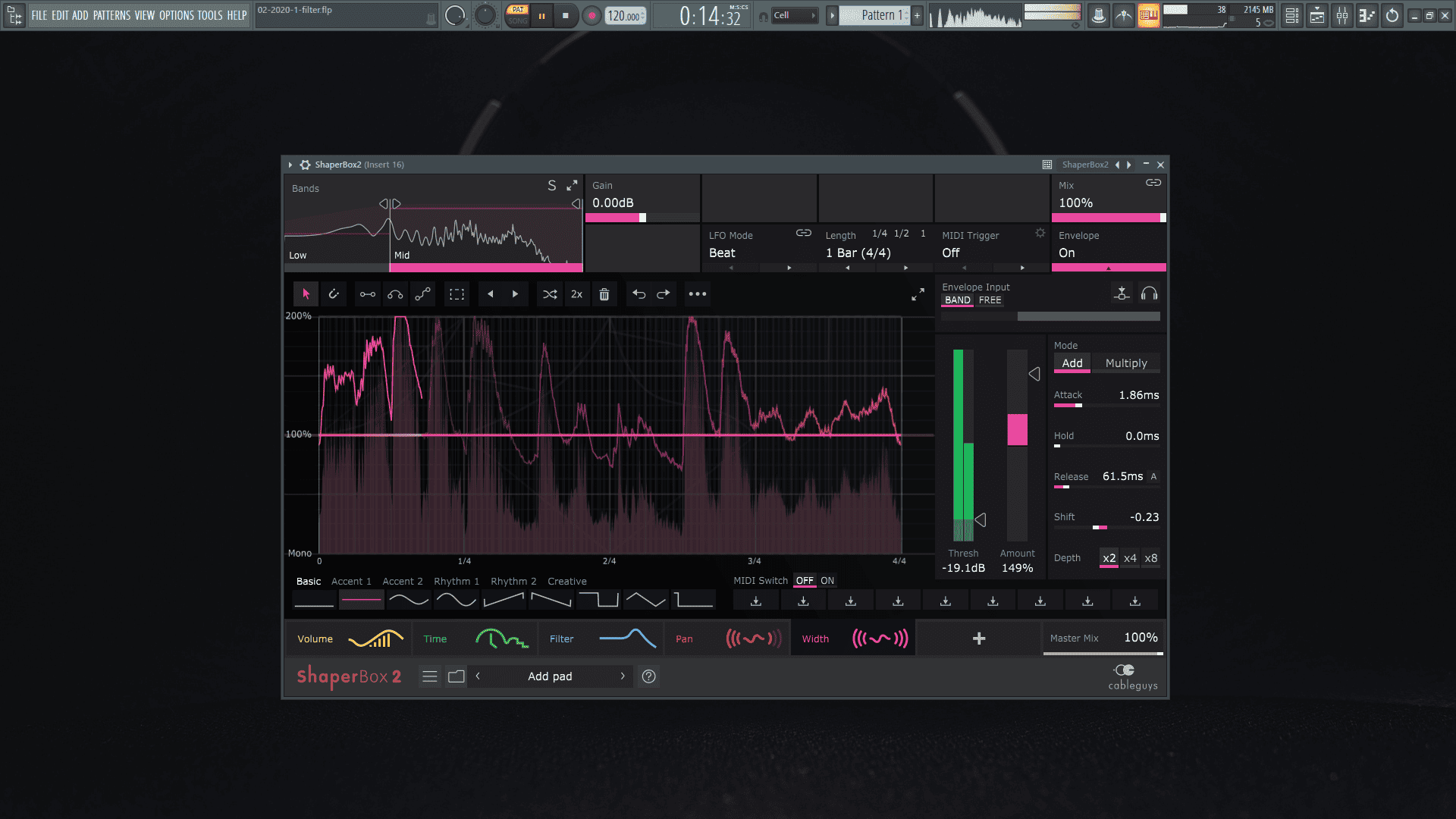This screenshot has height=819, width=1456.
Task: Choose the line segment tool
Action: click(367, 294)
